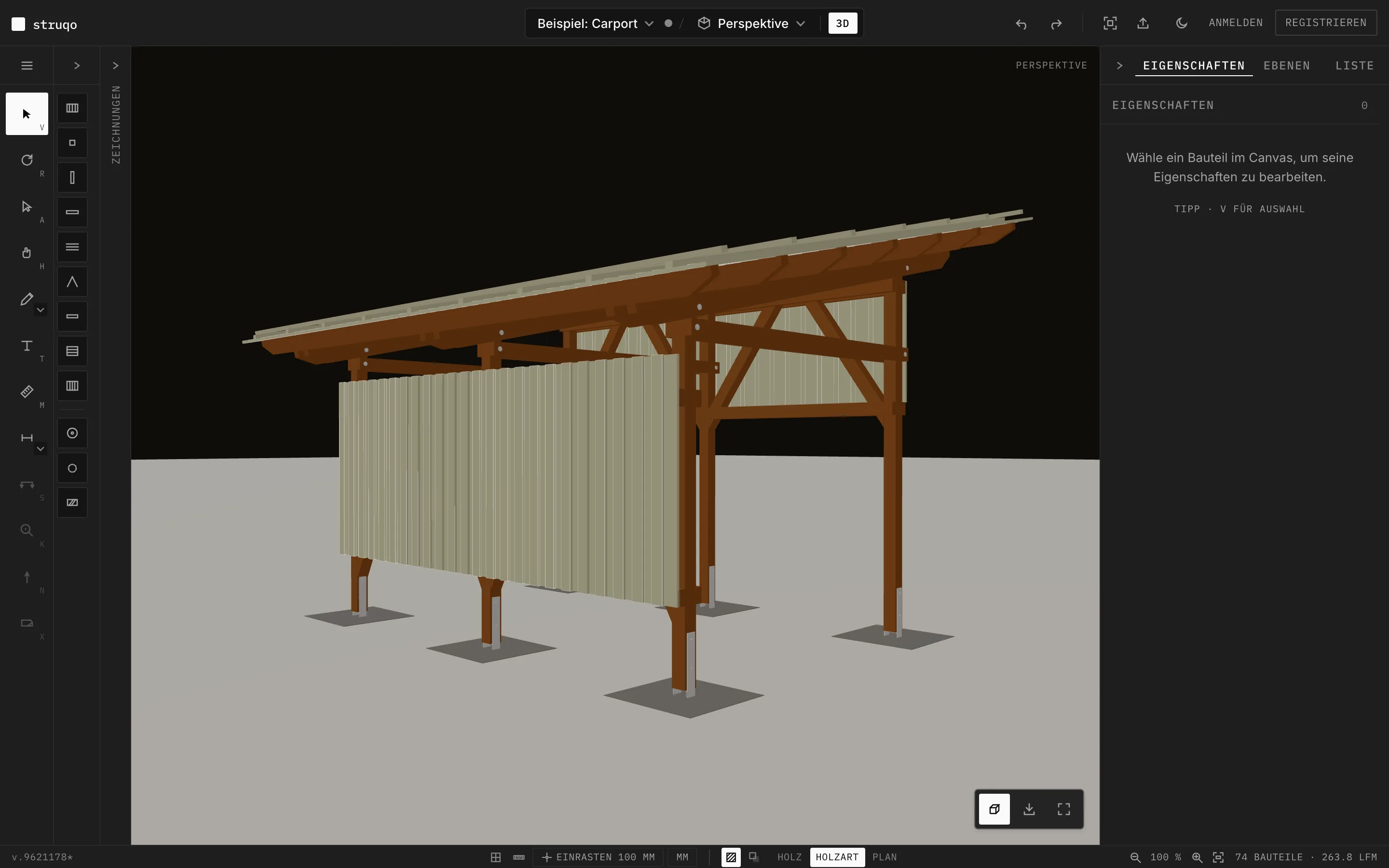Screen dimensions: 1389x868
Task: Select the HOLZ color mode
Action: pos(789,857)
